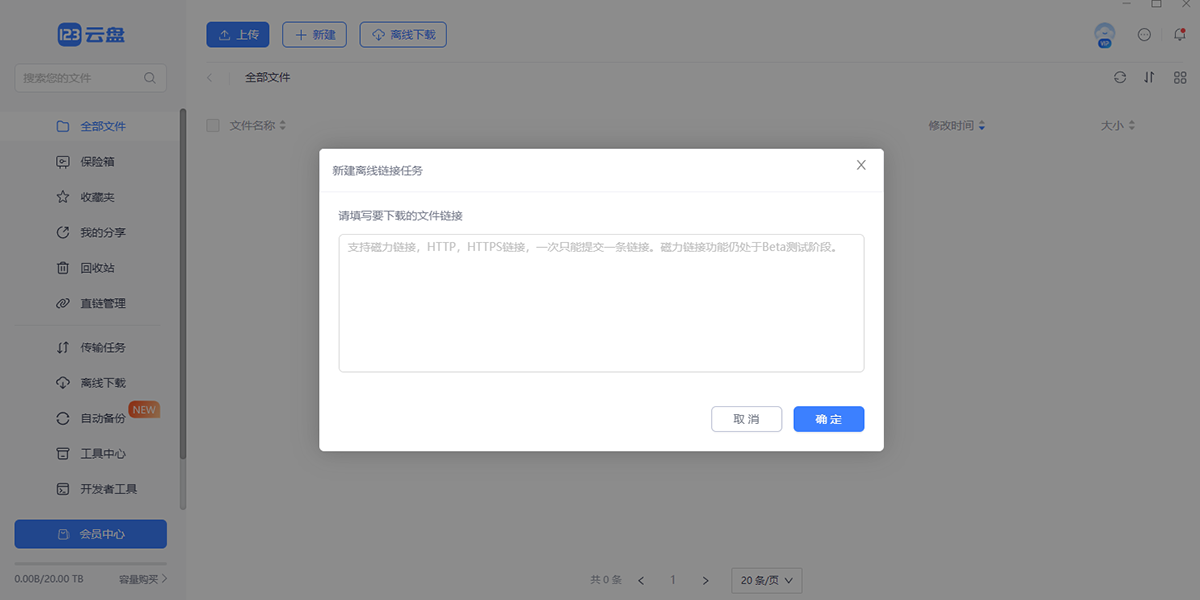This screenshot has height=600, width=1200.
Task: Open the VIP user avatar
Action: 1104,34
